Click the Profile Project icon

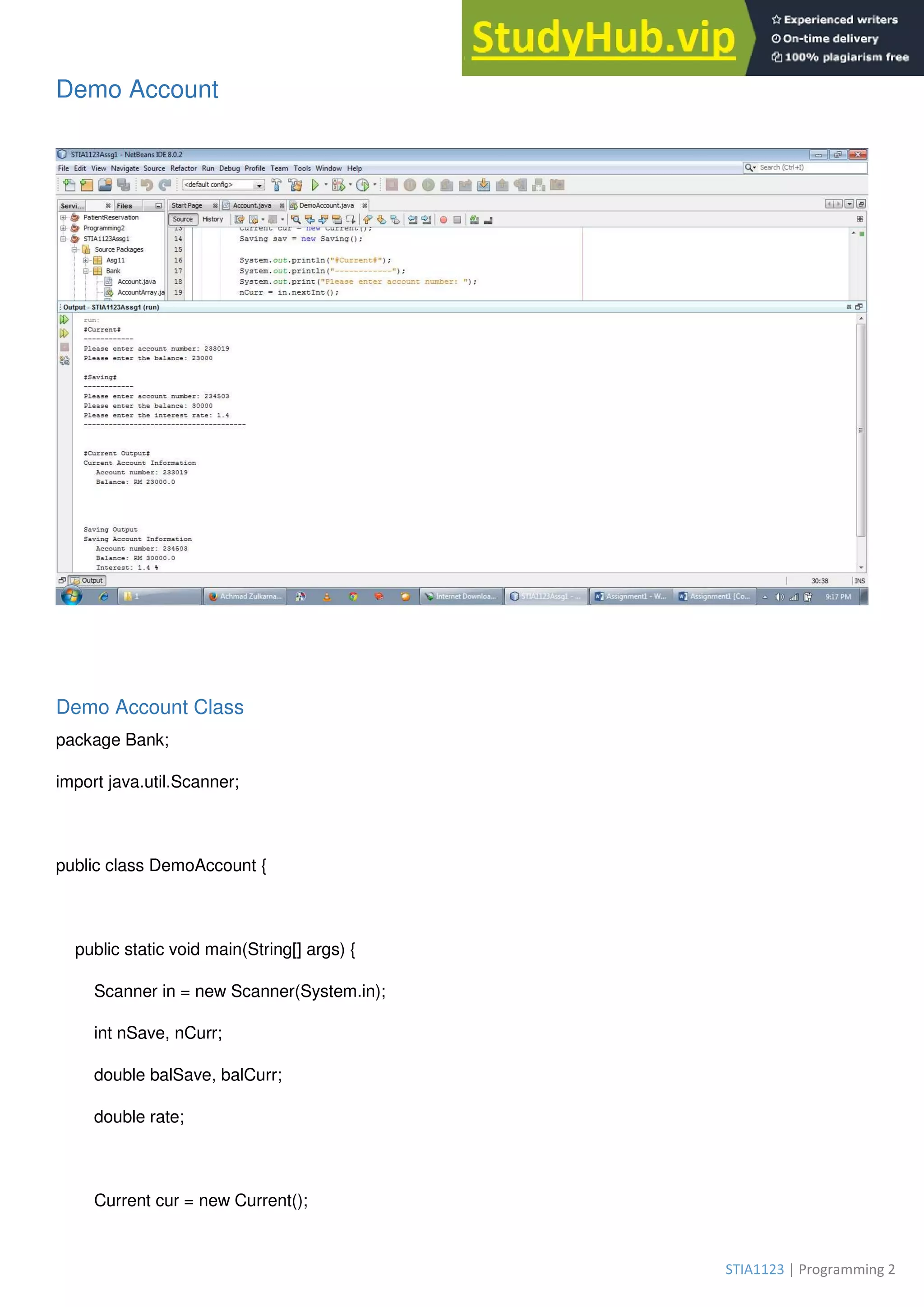tap(362, 185)
